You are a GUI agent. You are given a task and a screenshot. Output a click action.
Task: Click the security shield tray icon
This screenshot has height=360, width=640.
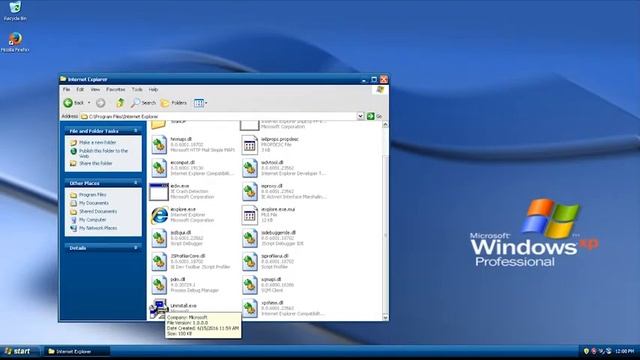pyautogui.click(x=586, y=351)
